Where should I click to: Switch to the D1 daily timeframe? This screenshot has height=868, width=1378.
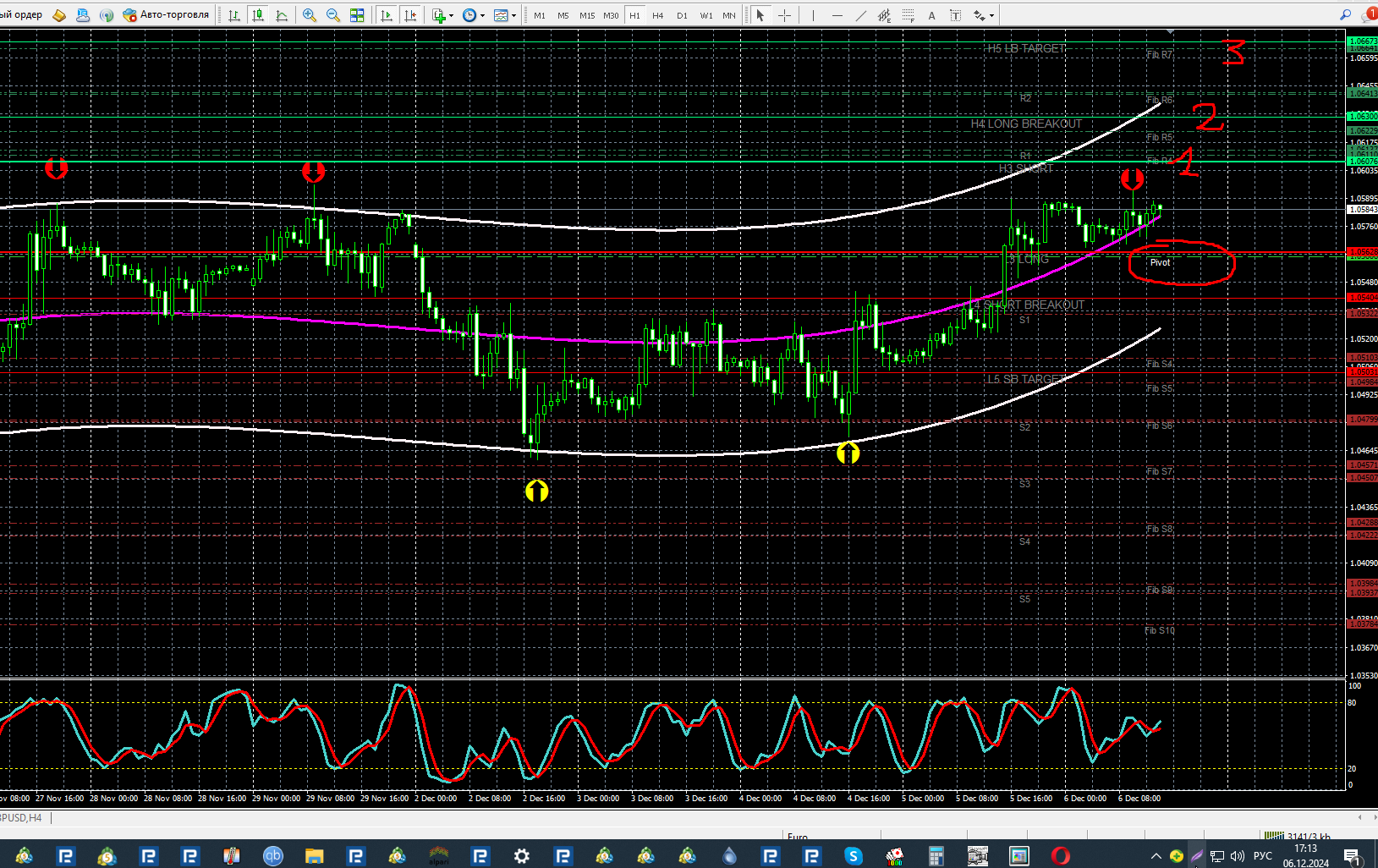click(x=682, y=15)
